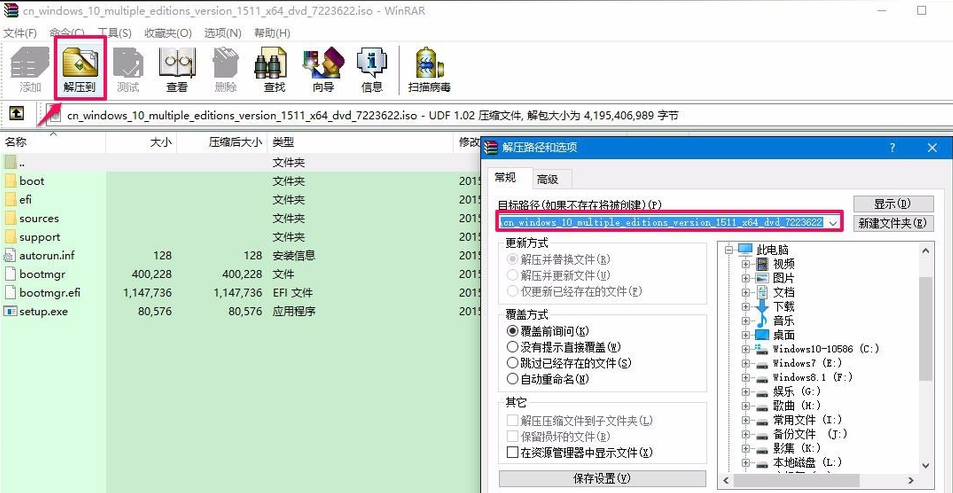953x493 pixels.
Task: Go up one level with arrow icon
Action: 16,113
